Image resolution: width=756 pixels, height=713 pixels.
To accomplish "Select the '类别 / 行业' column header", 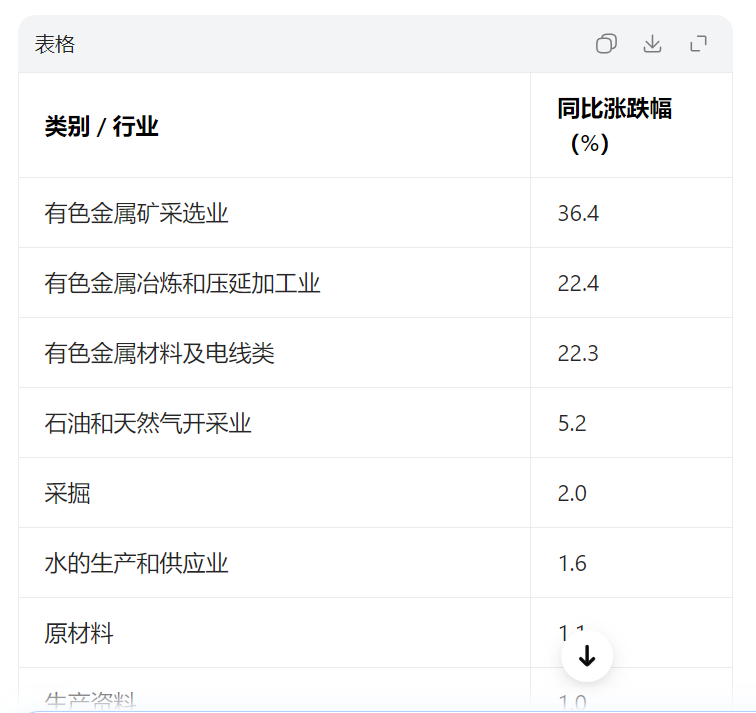I will 101,126.
